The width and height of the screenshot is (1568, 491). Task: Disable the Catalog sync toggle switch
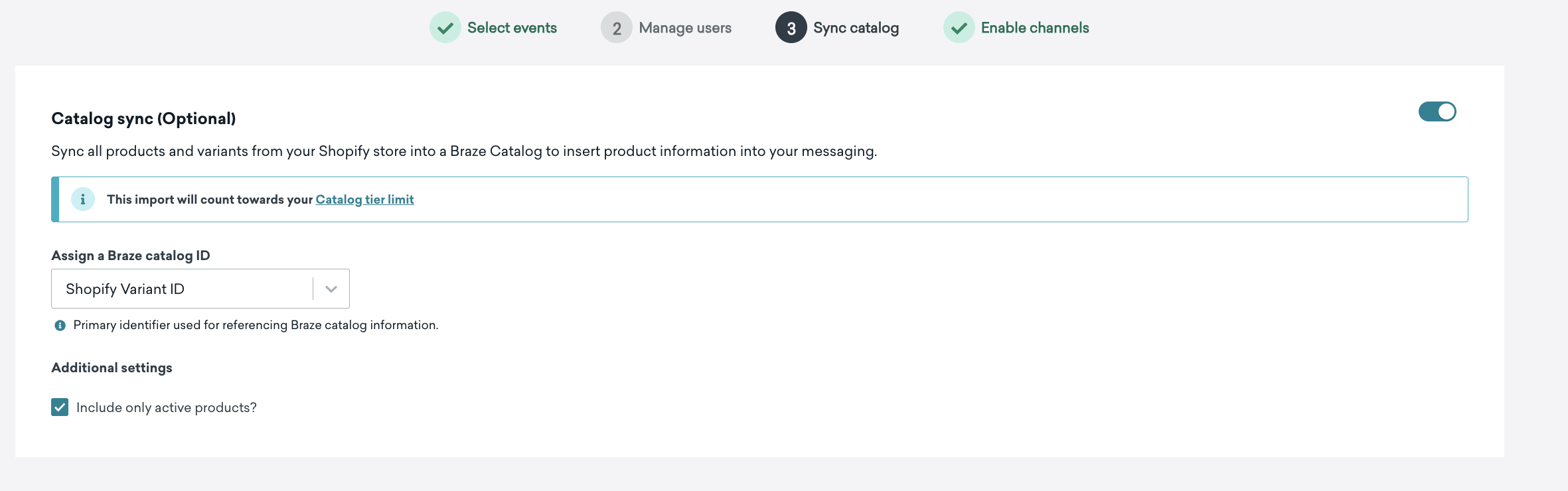click(x=1437, y=111)
